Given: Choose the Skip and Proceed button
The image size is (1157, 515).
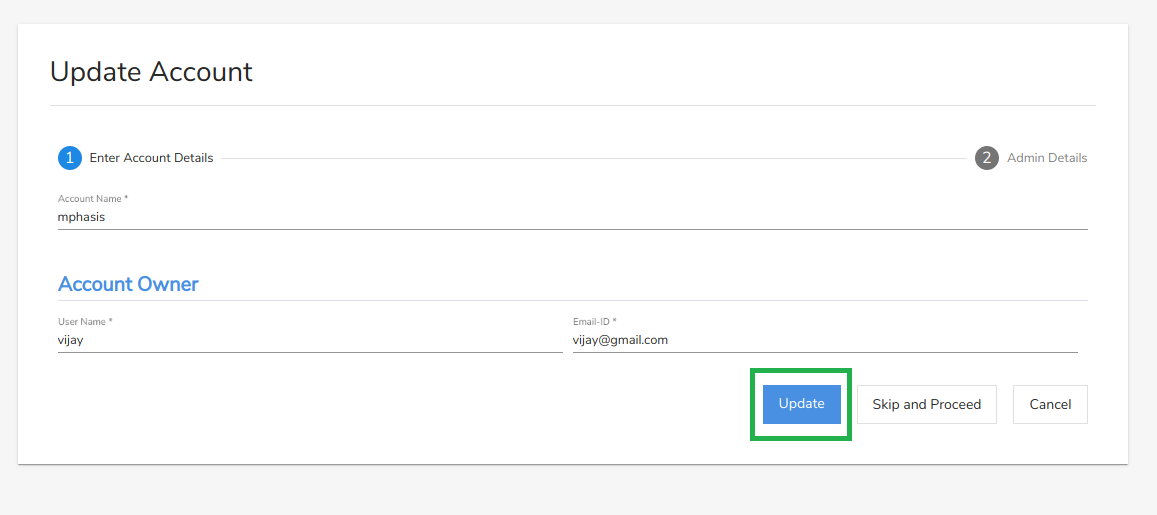Looking at the screenshot, I should 926,405.
